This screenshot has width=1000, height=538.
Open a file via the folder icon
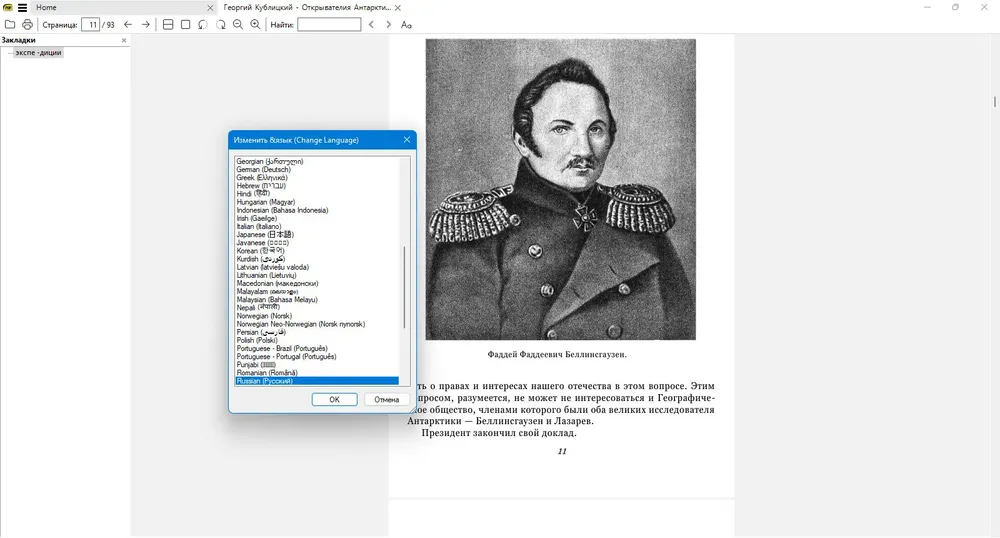point(10,24)
